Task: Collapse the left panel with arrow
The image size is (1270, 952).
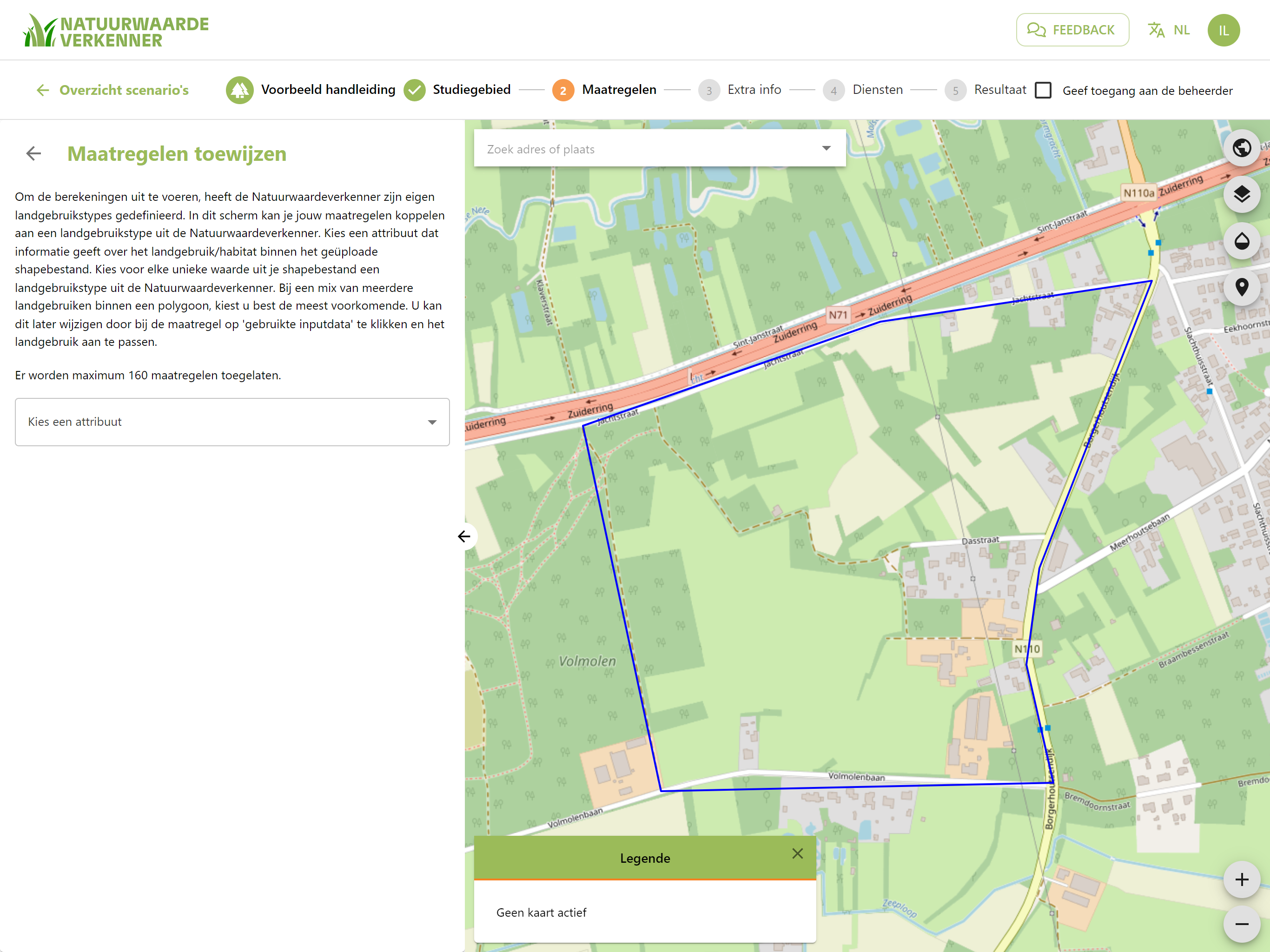Action: click(x=464, y=536)
